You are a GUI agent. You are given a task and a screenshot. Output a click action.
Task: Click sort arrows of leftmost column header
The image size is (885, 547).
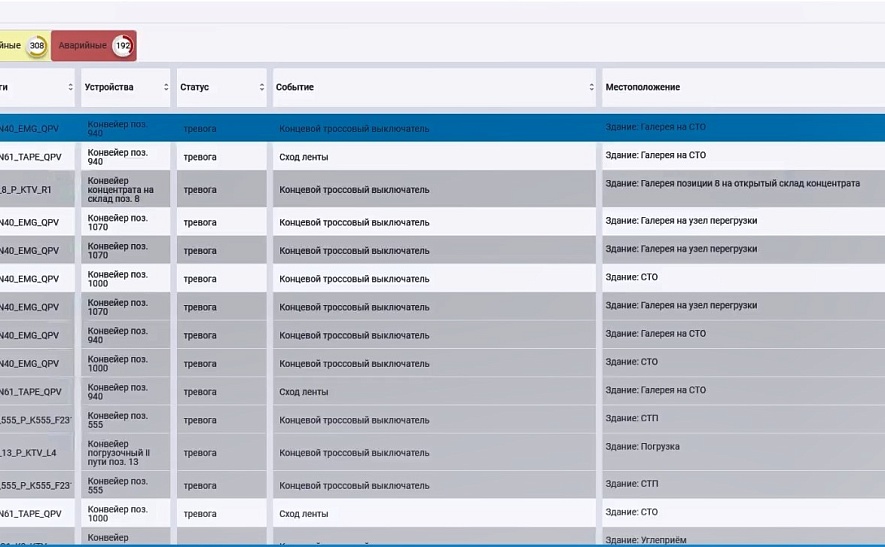click(71, 87)
